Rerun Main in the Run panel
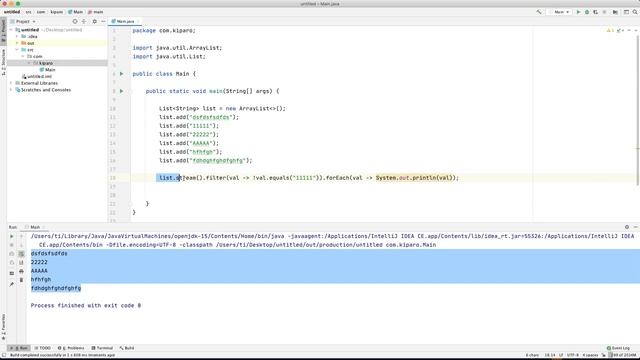 point(11,236)
